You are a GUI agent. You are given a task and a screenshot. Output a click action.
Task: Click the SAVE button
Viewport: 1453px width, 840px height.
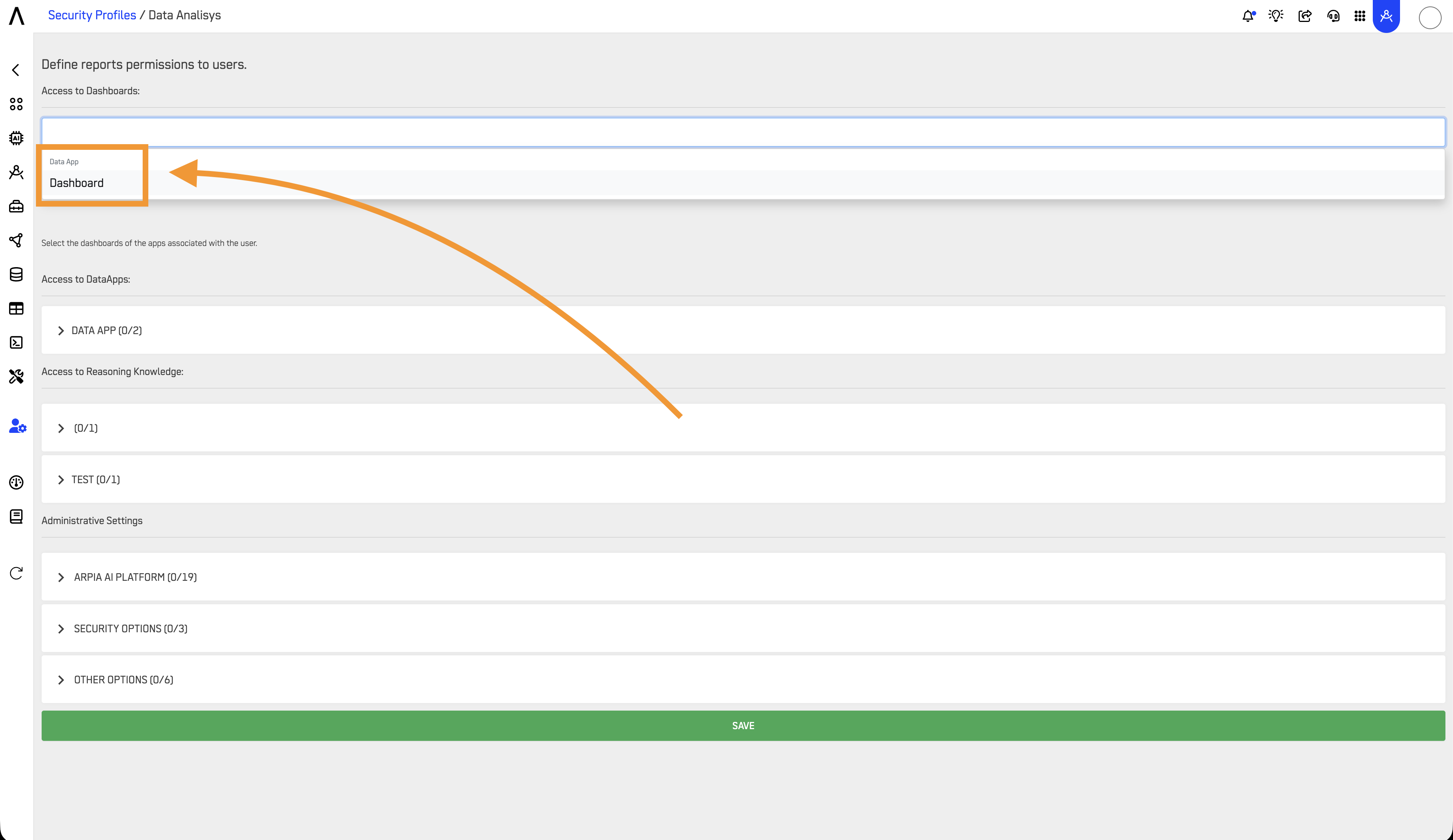point(743,725)
